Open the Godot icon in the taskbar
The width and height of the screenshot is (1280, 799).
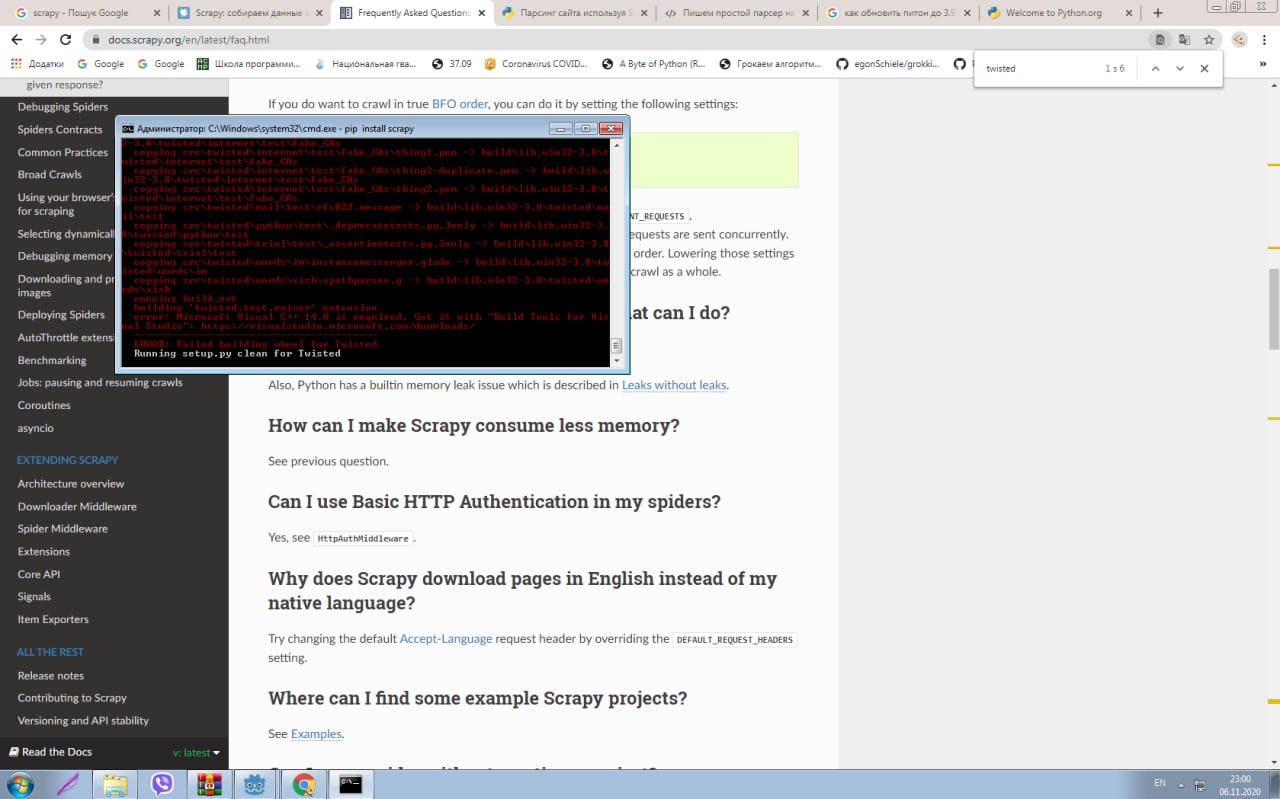tap(256, 784)
